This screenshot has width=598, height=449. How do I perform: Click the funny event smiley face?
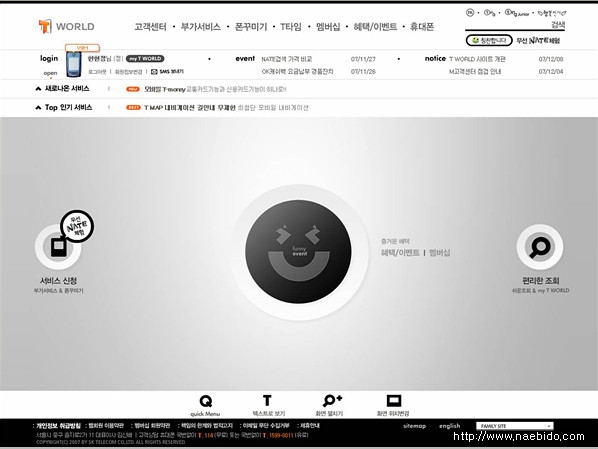pyautogui.click(x=298, y=252)
